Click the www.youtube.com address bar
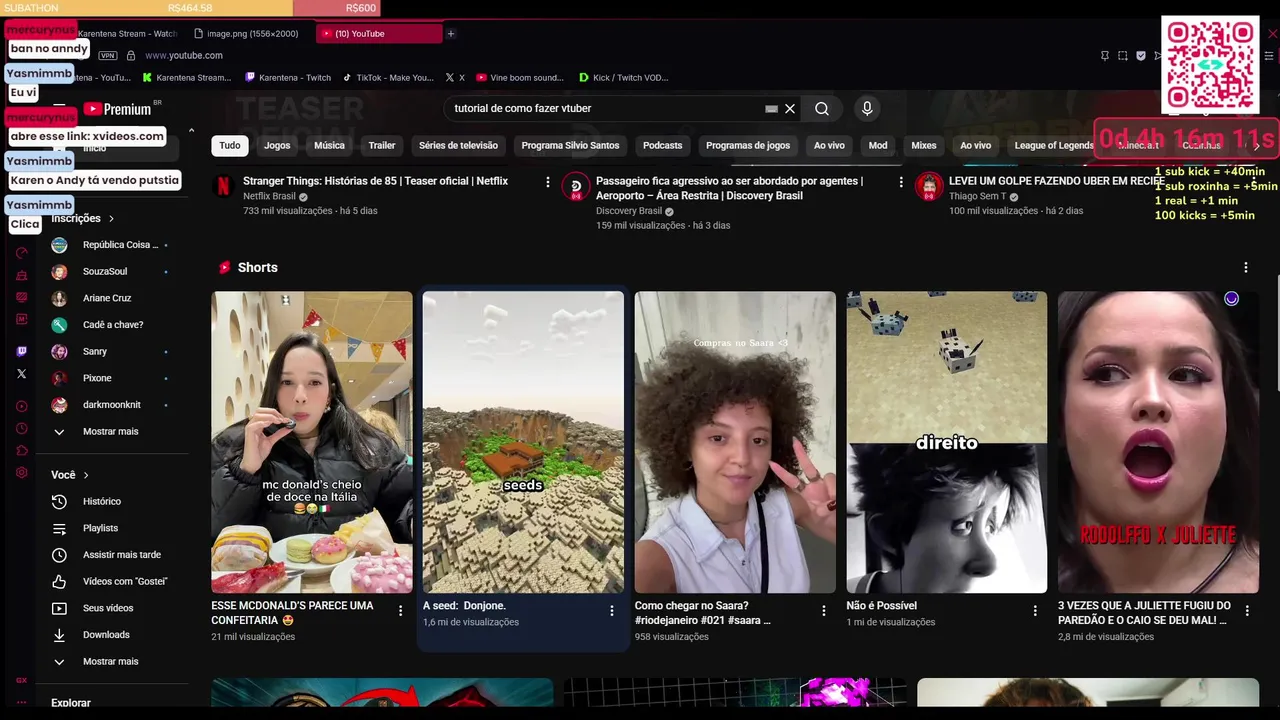Image resolution: width=1280 pixels, height=720 pixels. coord(184,56)
